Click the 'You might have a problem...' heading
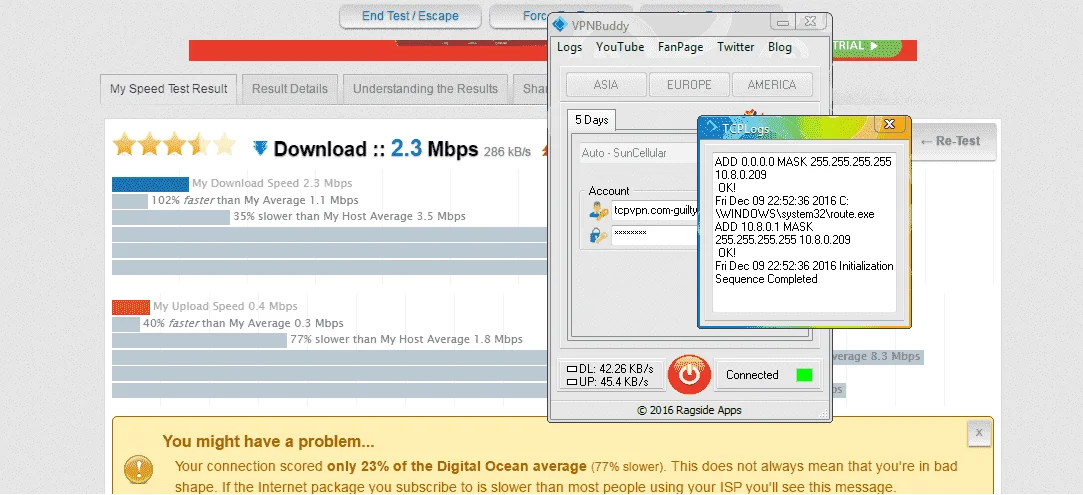Viewport: 1083px width, 495px height. click(x=269, y=441)
